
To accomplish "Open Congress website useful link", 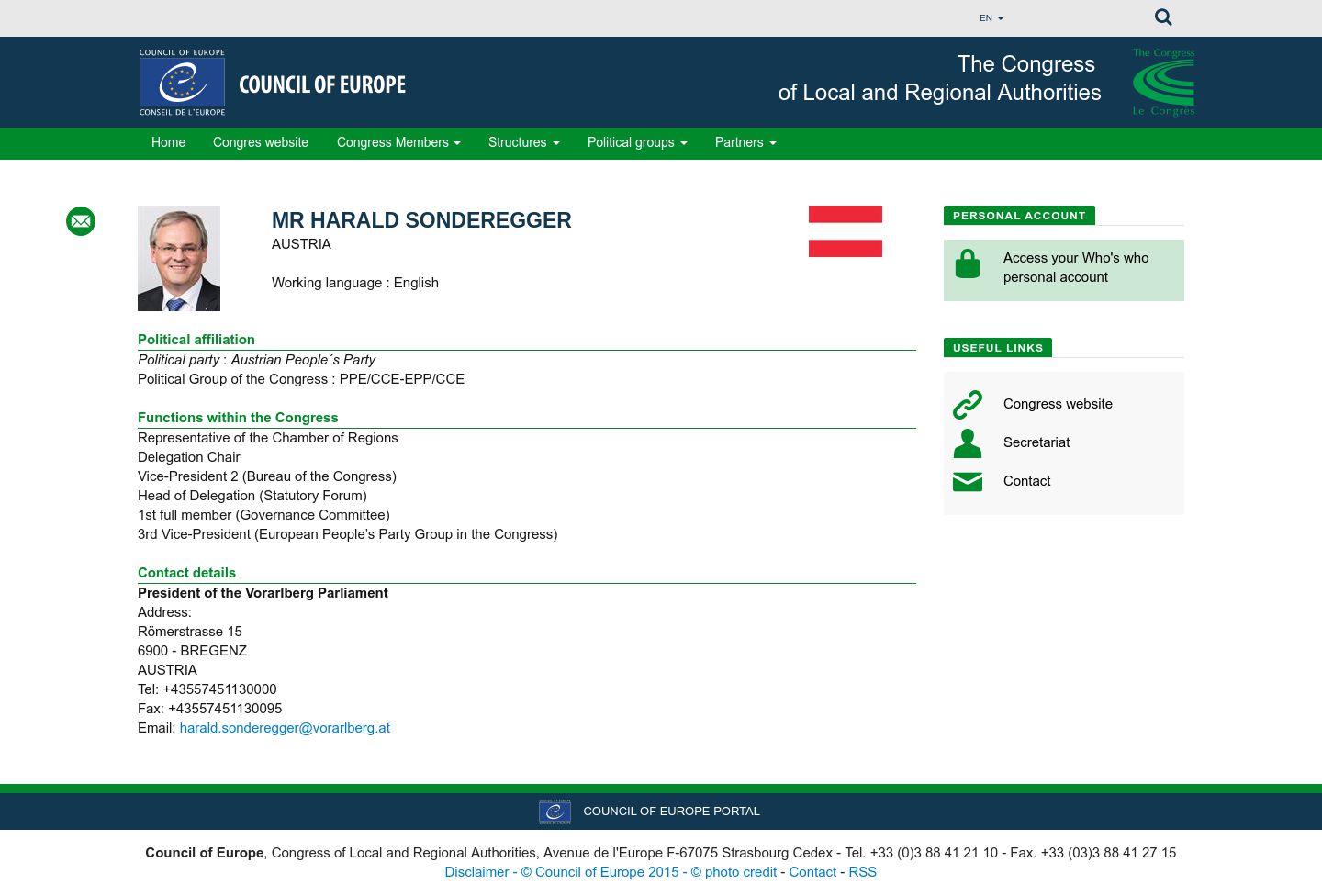I will click(x=1058, y=404).
